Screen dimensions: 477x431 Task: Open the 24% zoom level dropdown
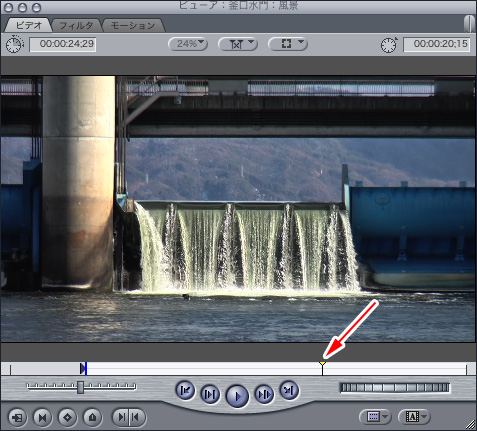(188, 44)
